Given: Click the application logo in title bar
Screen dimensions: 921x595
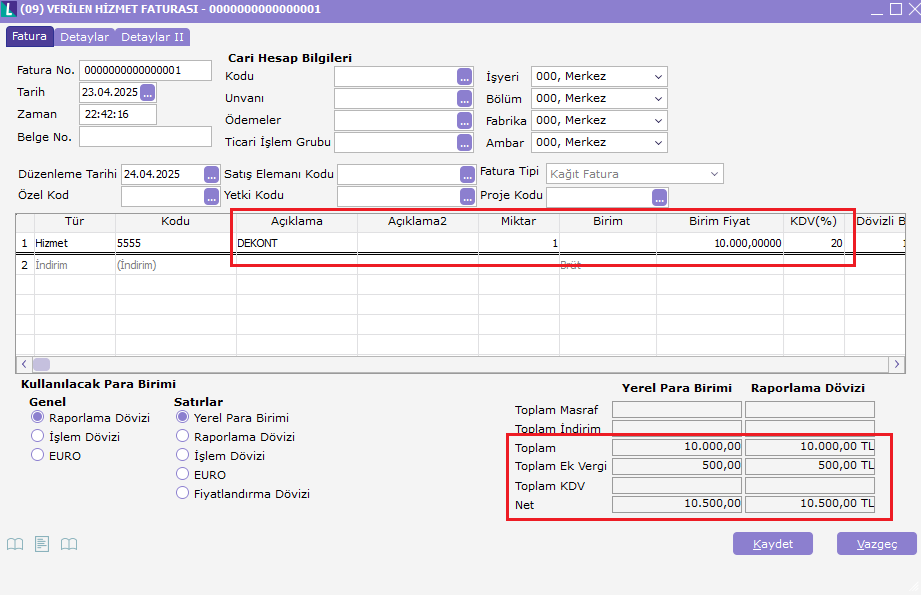Looking at the screenshot, I should pos(8,9).
